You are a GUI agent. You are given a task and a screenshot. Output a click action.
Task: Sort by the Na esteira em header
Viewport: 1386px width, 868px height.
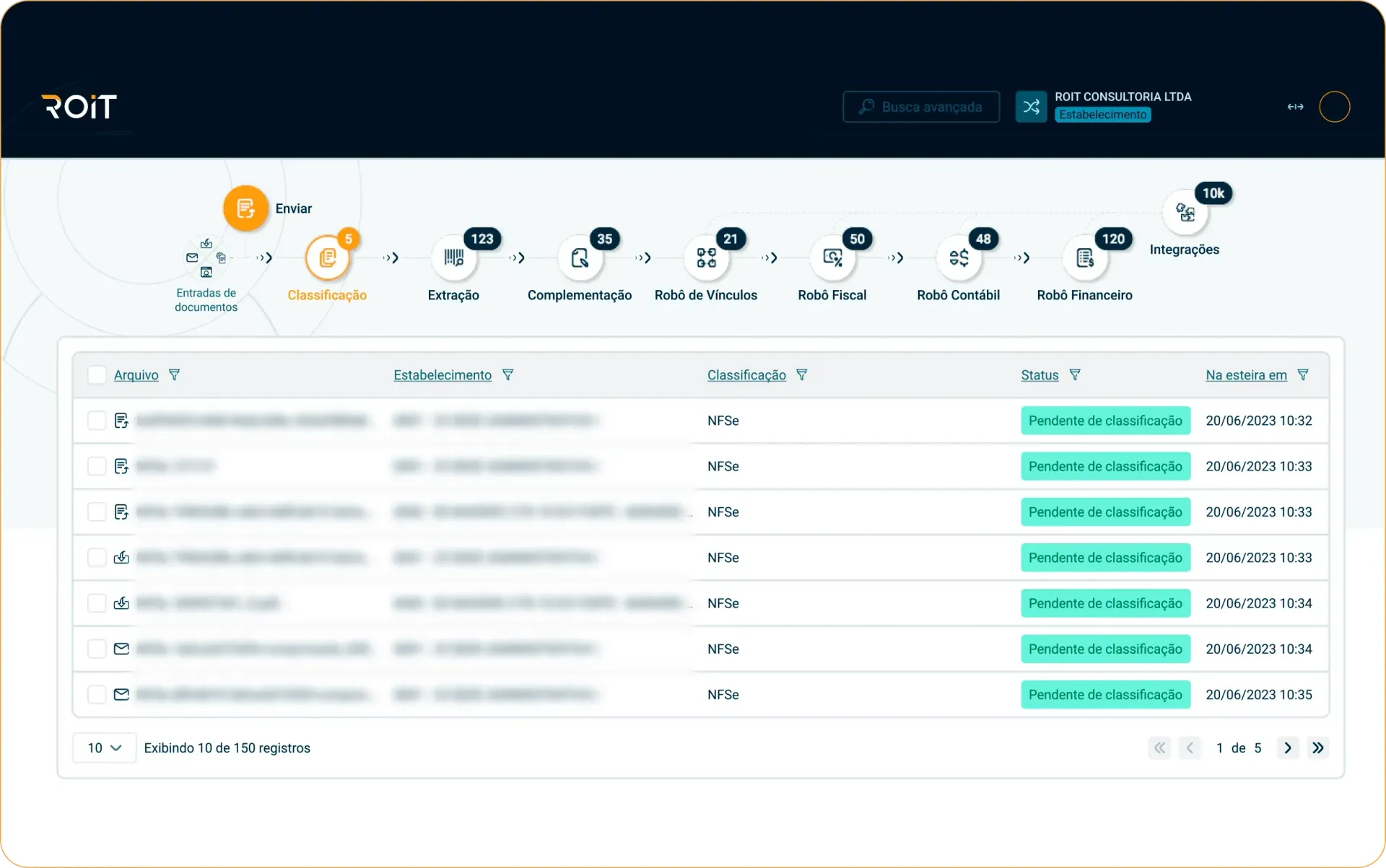click(1246, 374)
